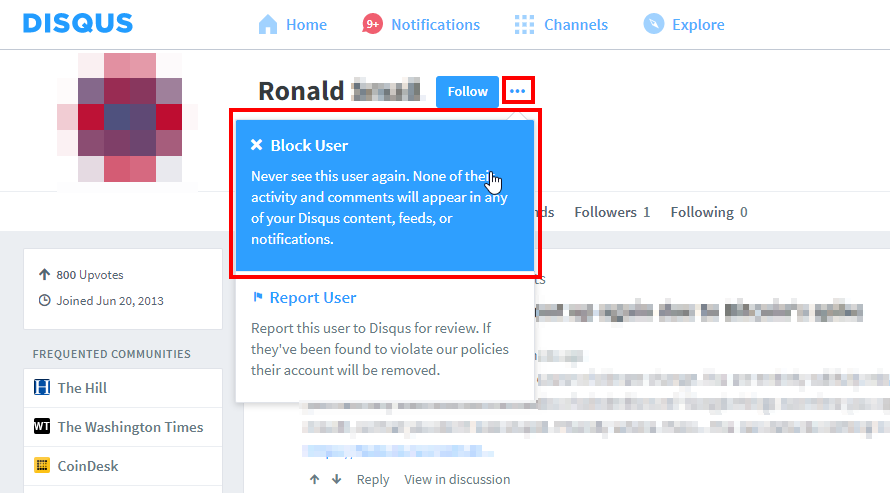Select Report User from the menu
Viewport: 890px width, 493px height.
312,298
